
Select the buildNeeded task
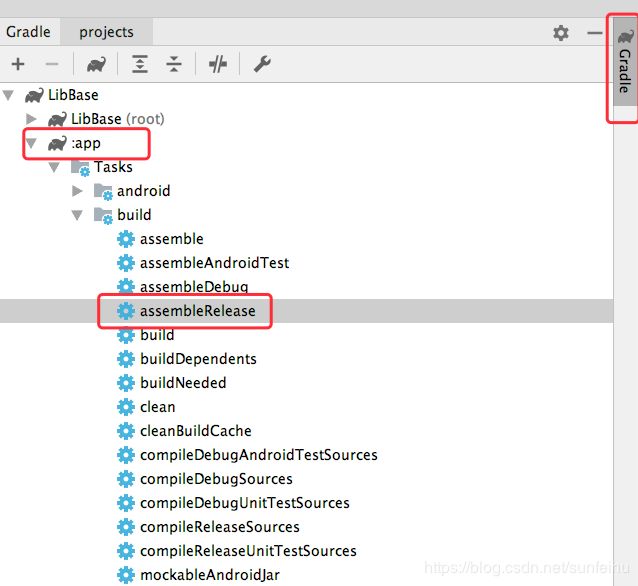tap(306, 383)
